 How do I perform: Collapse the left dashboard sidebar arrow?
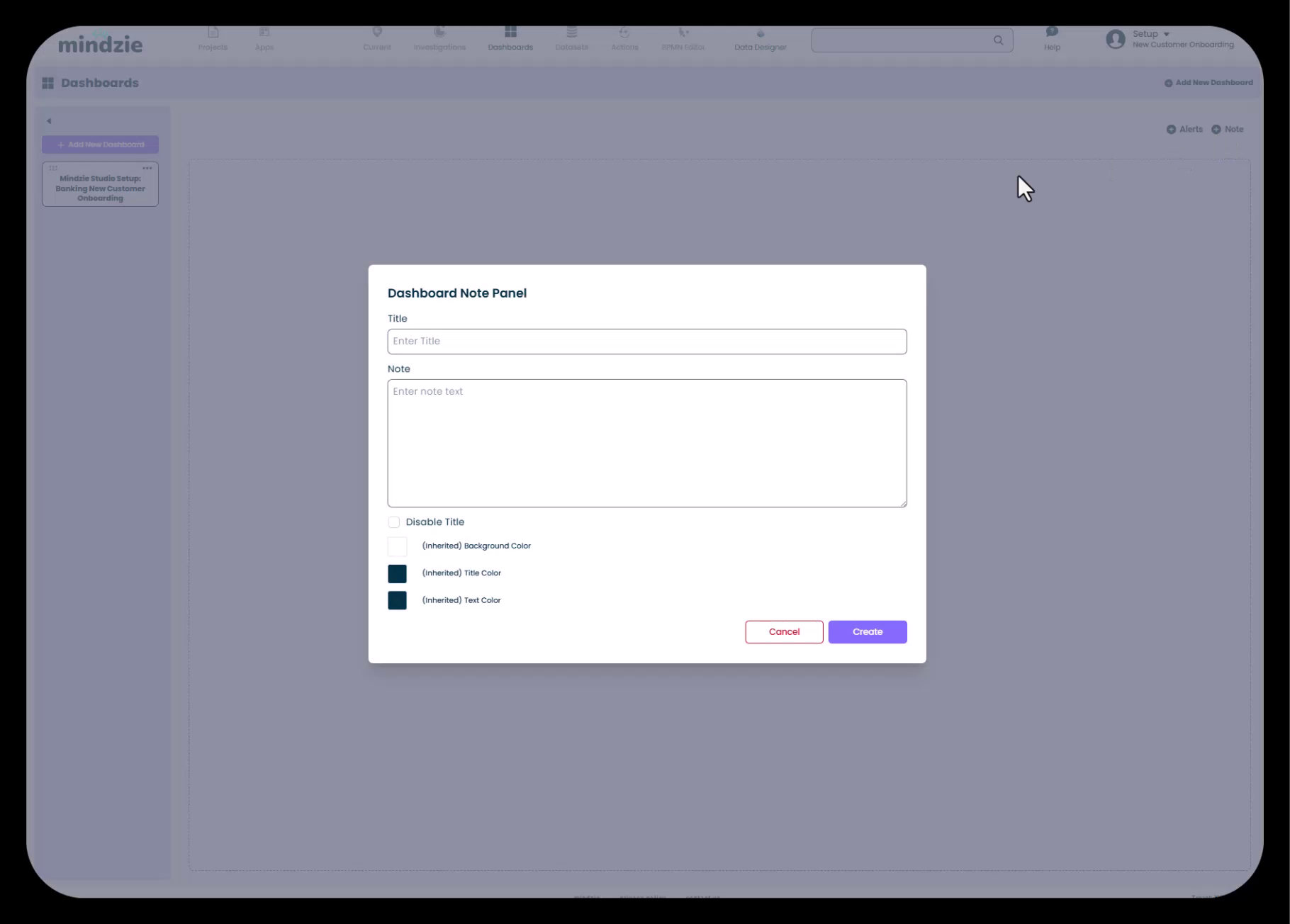(49, 121)
